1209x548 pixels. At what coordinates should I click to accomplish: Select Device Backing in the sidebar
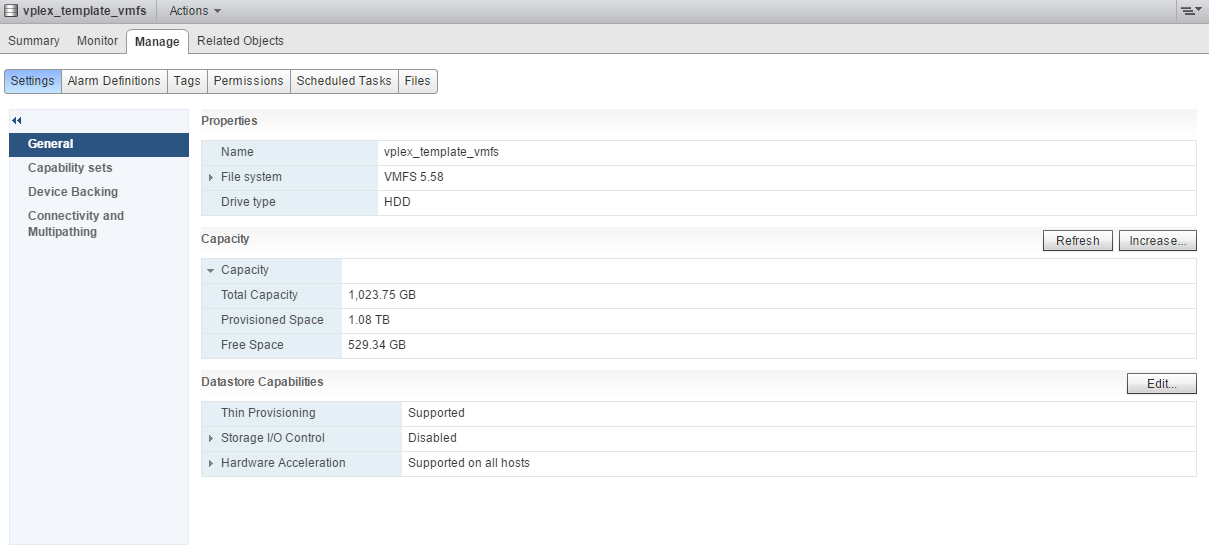(x=73, y=192)
